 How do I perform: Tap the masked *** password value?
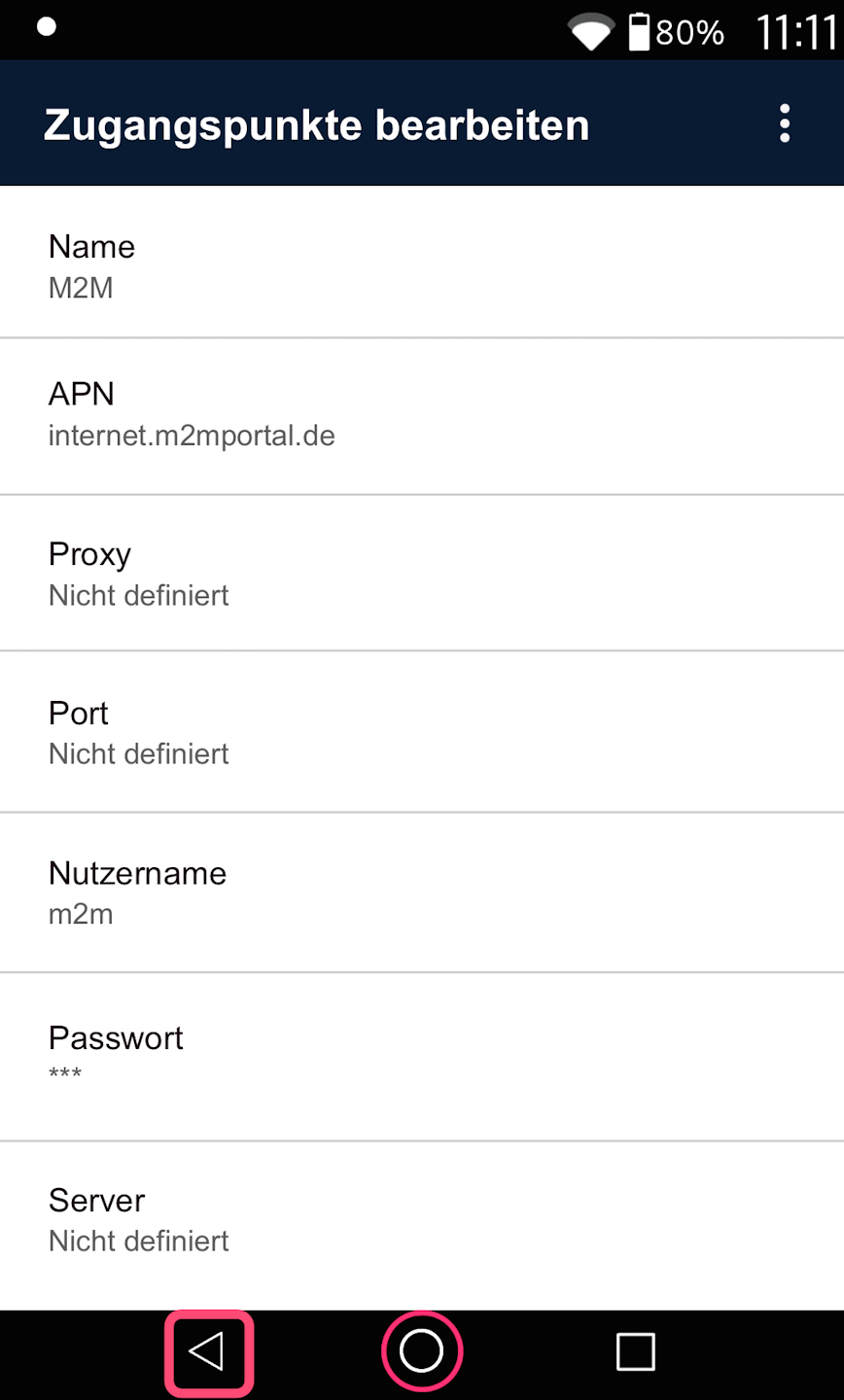pyautogui.click(x=65, y=1074)
